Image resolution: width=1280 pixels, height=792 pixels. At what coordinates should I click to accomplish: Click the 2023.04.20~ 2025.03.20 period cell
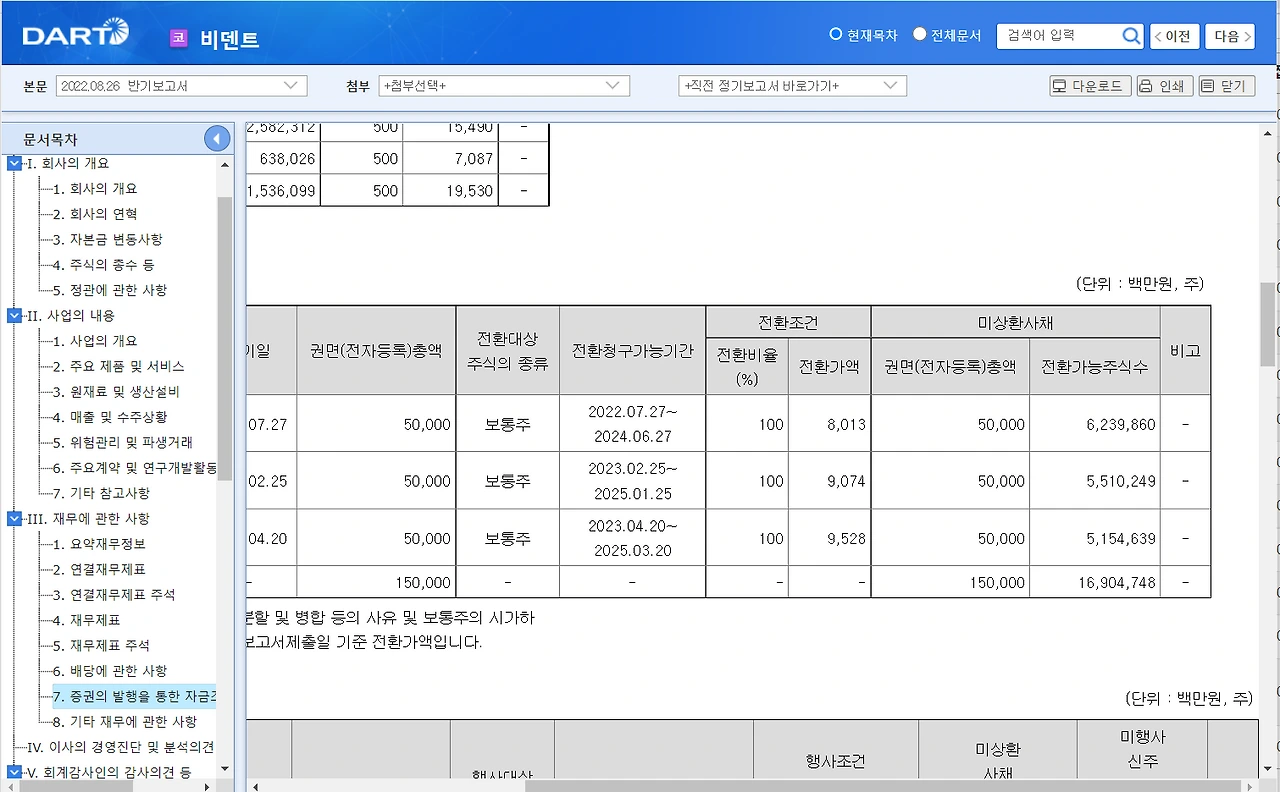pyautogui.click(x=632, y=538)
